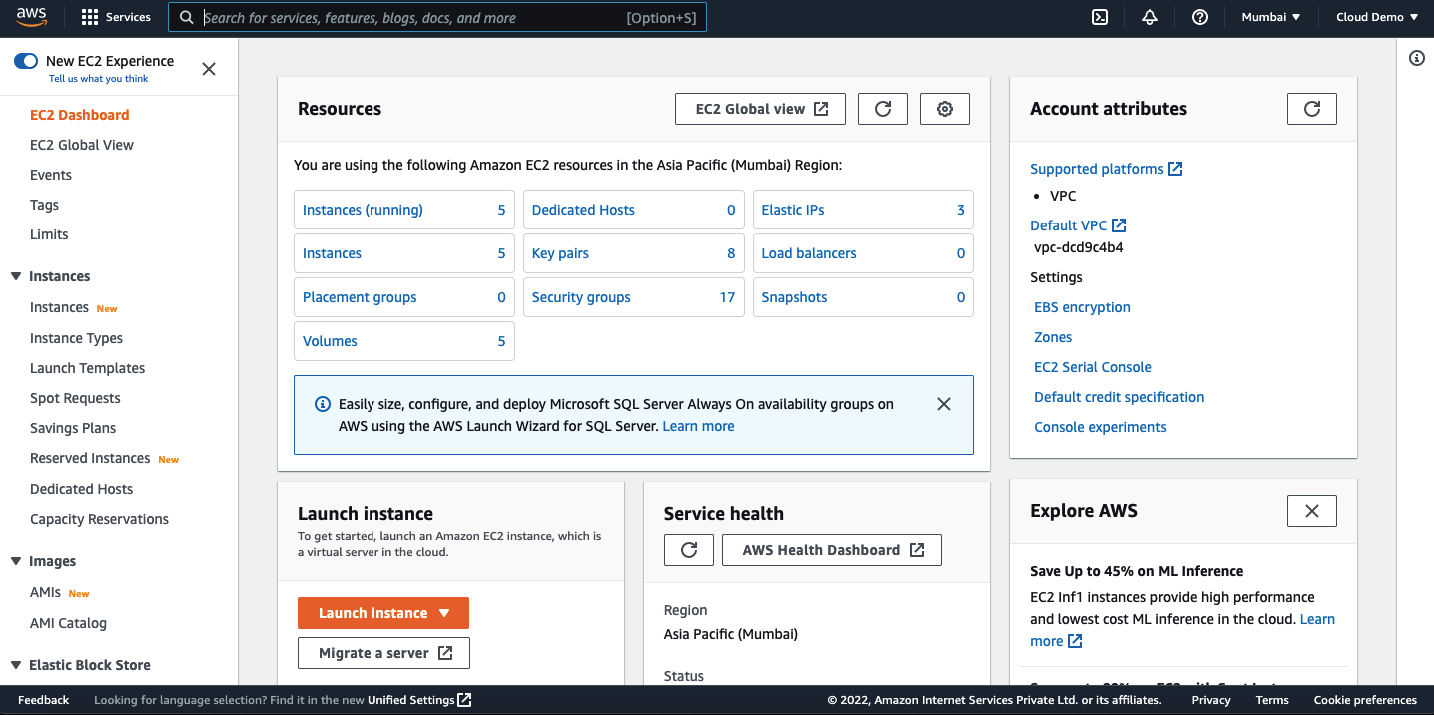Open Cookie preferences in footer
This screenshot has height=715, width=1434.
click(x=1365, y=700)
